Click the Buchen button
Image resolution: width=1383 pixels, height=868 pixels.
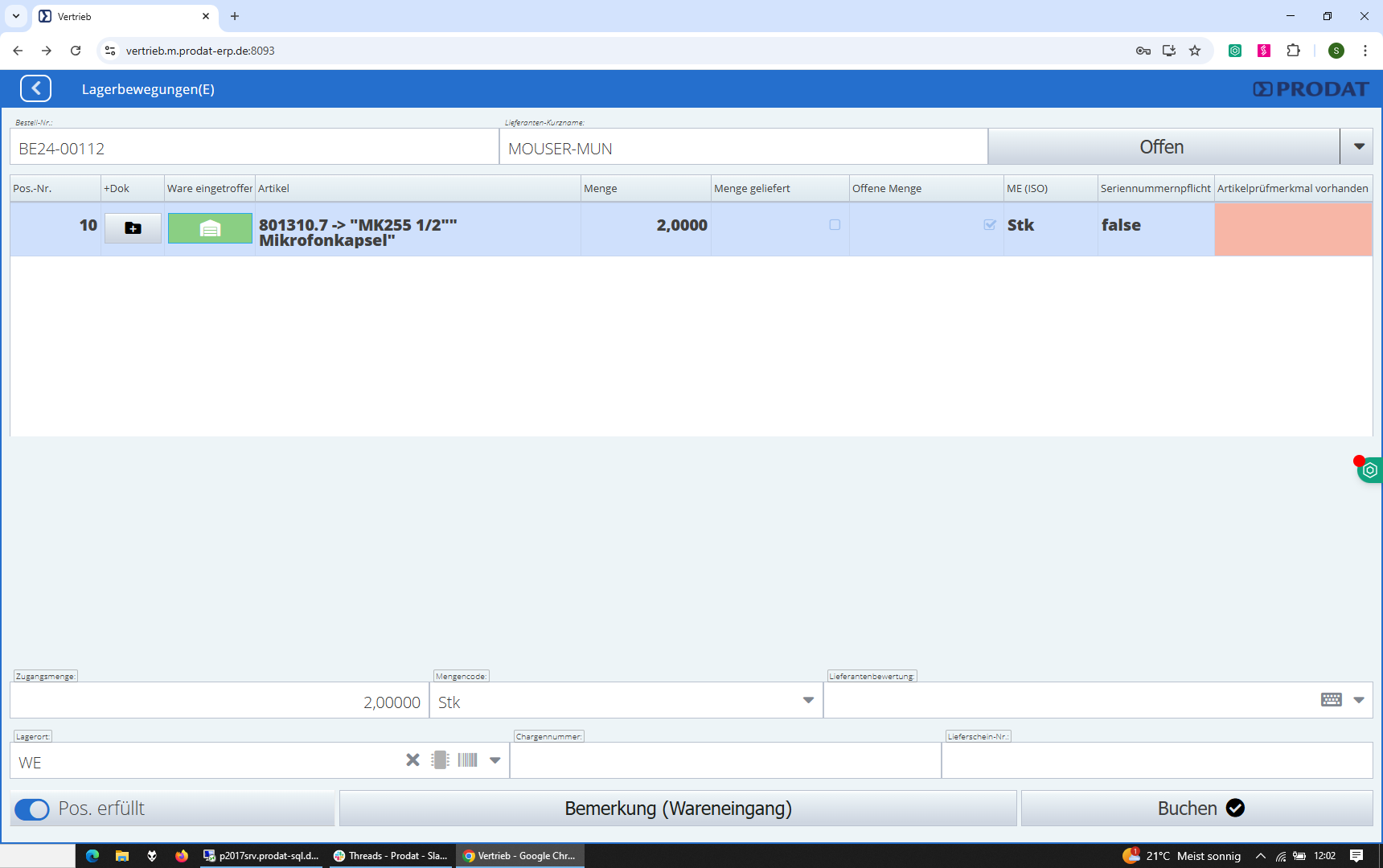pos(1196,809)
